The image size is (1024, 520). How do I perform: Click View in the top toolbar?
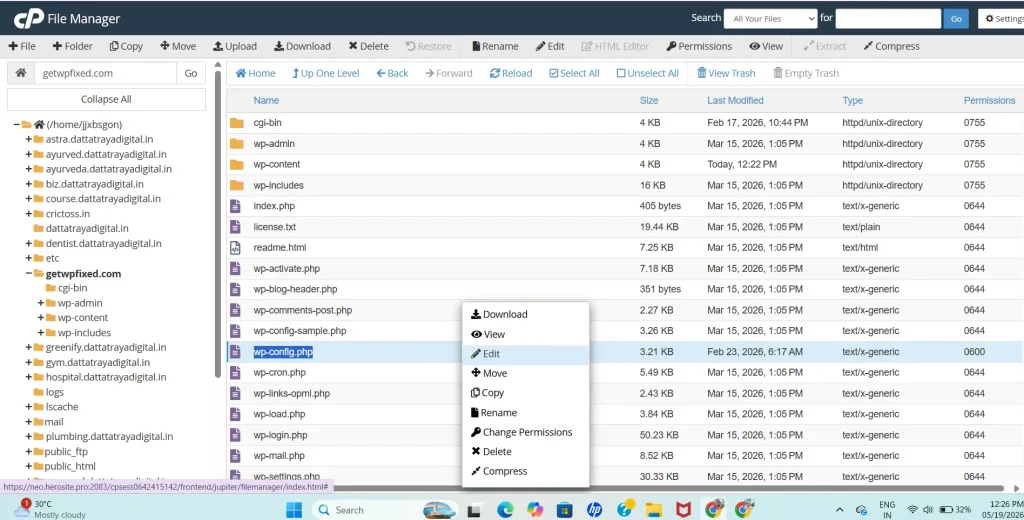[766, 46]
